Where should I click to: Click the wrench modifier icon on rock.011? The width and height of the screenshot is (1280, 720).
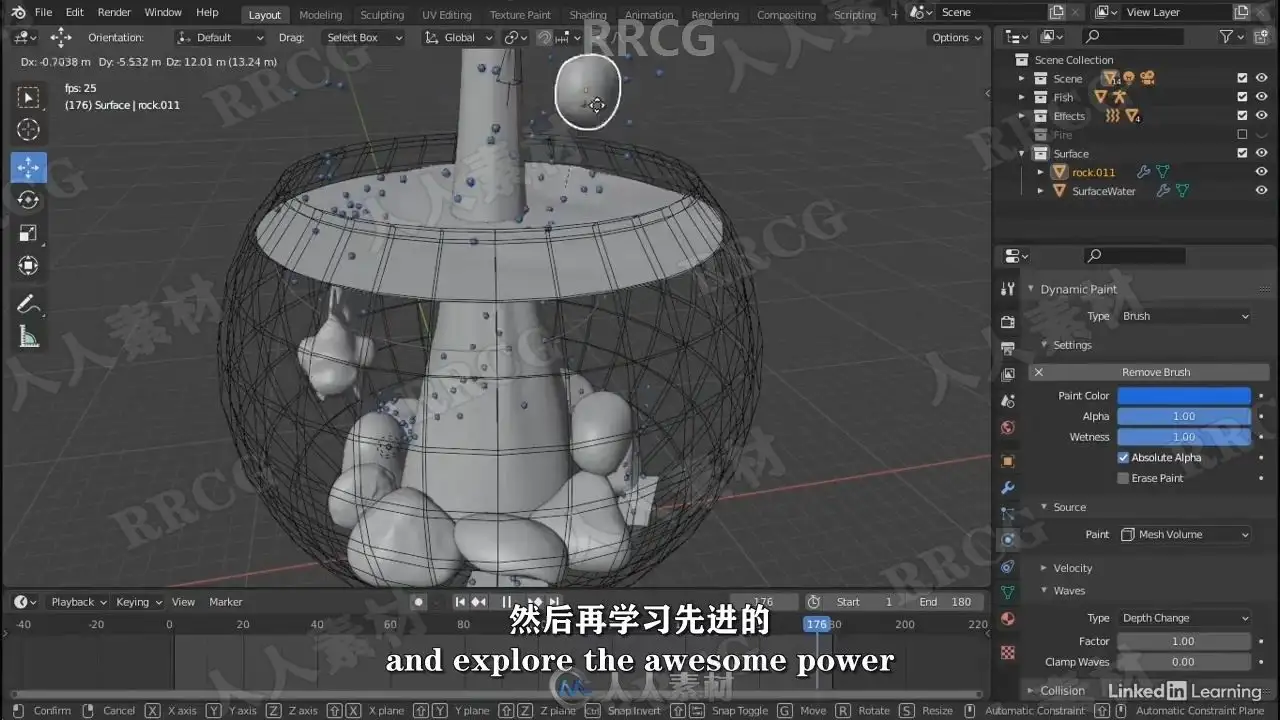(1143, 172)
